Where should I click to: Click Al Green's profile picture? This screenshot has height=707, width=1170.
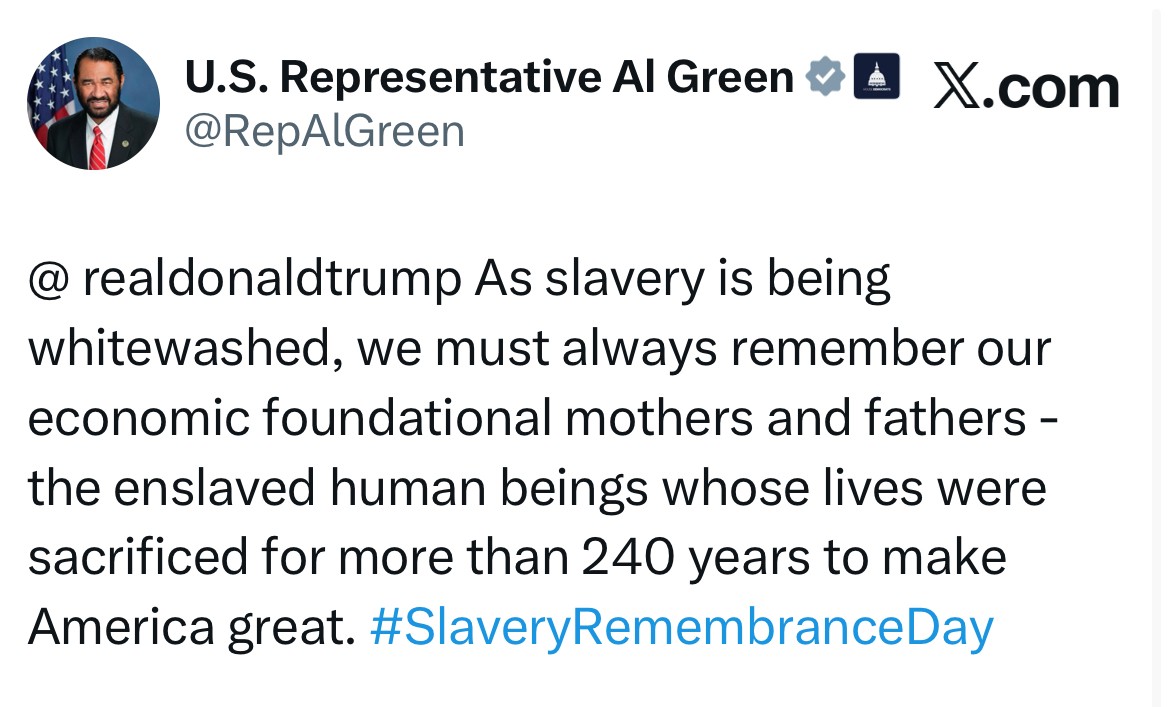click(x=93, y=103)
